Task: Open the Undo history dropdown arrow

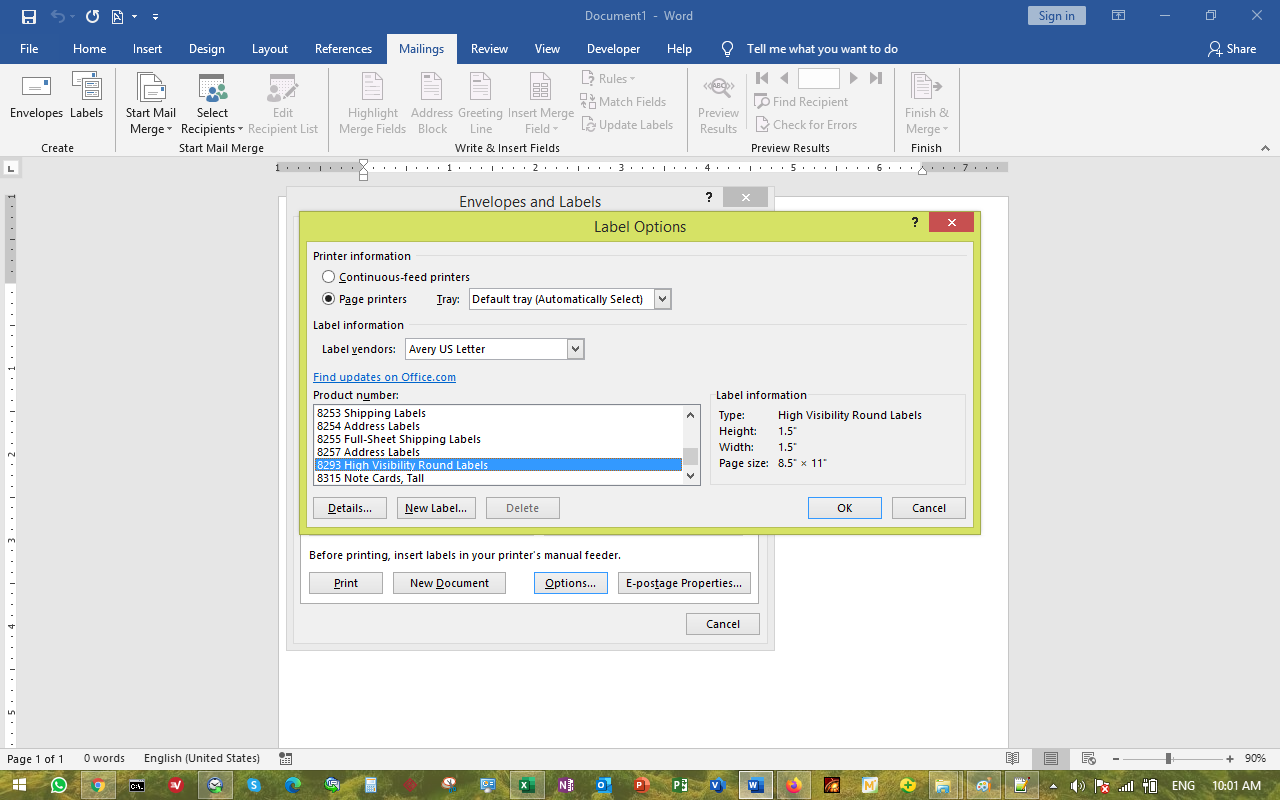Action: coord(73,16)
